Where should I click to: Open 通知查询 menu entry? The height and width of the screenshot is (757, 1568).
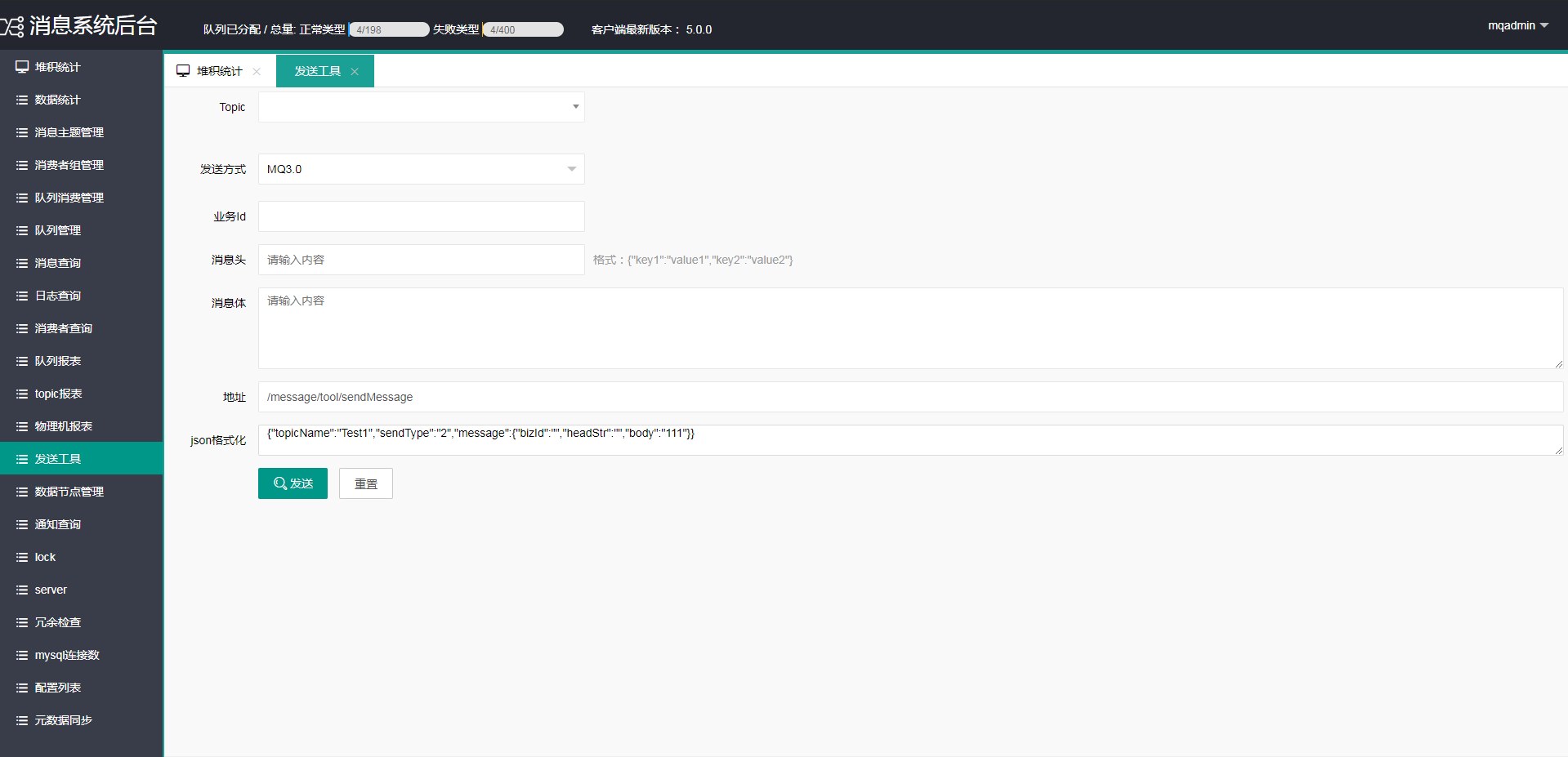[x=82, y=524]
